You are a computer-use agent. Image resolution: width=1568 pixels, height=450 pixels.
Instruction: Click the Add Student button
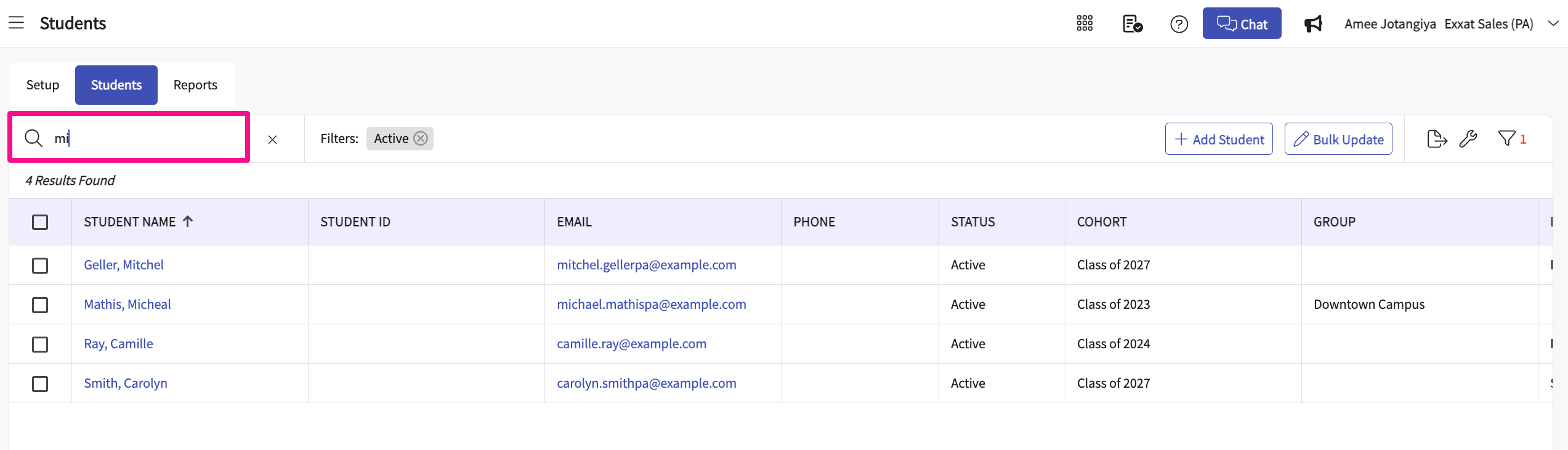[1218, 139]
